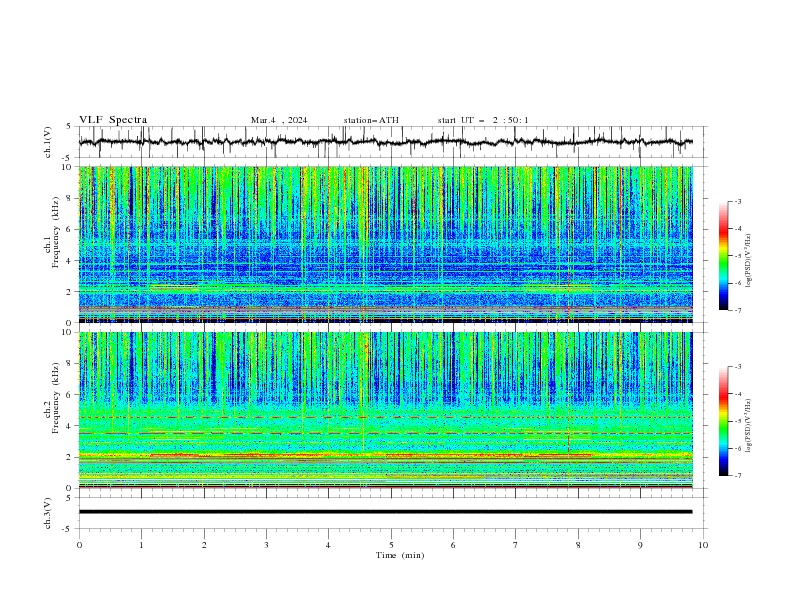
Task: Click the ch.1 frequency axis "10" tick label
Action: [x=69, y=167]
